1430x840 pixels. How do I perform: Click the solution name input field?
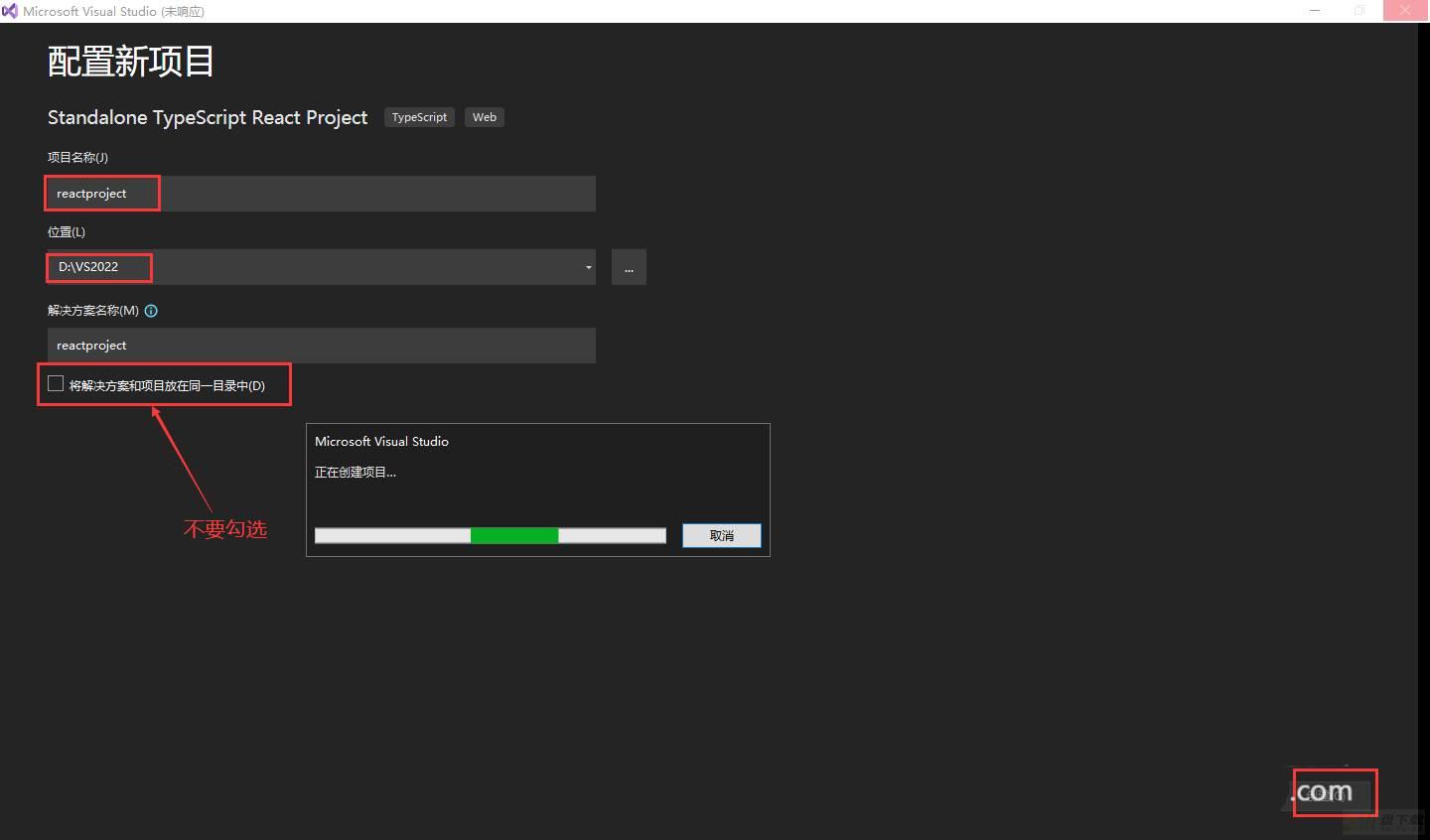point(322,346)
